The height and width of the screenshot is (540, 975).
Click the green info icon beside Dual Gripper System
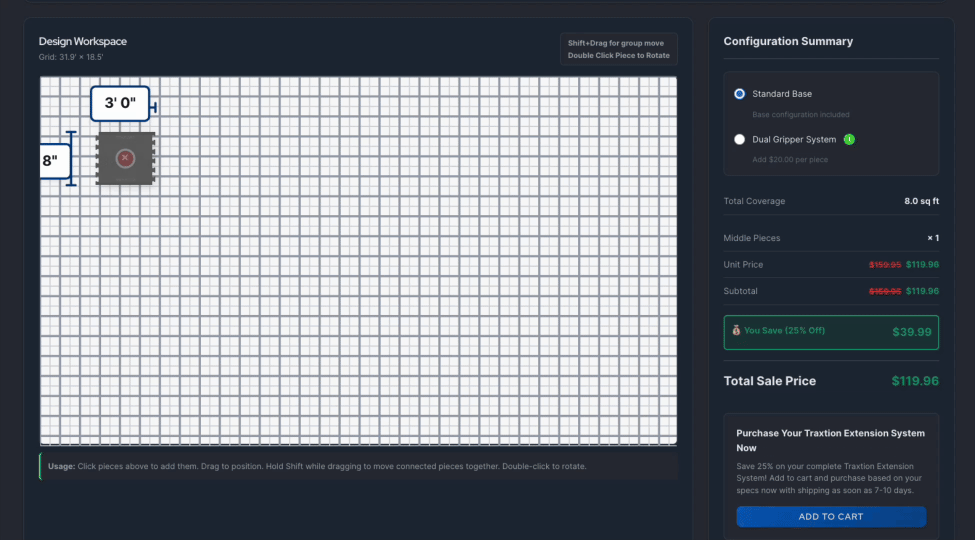(849, 139)
